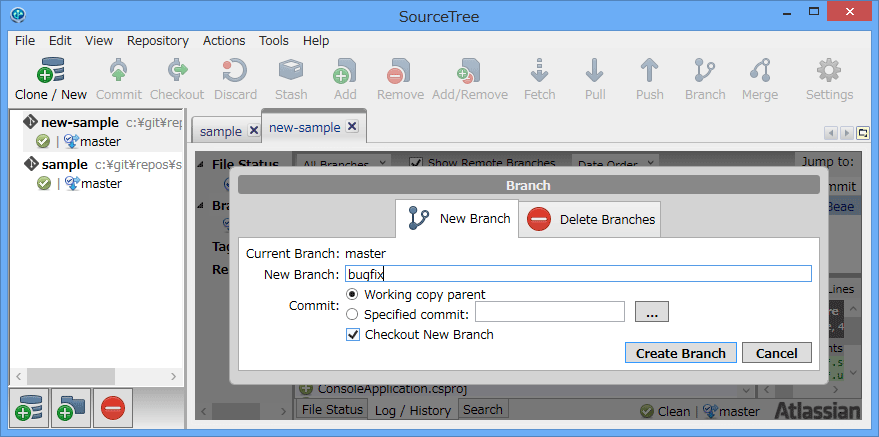Switch to Delete Branches tab
Viewport: 879px width, 437px height.
click(590, 219)
